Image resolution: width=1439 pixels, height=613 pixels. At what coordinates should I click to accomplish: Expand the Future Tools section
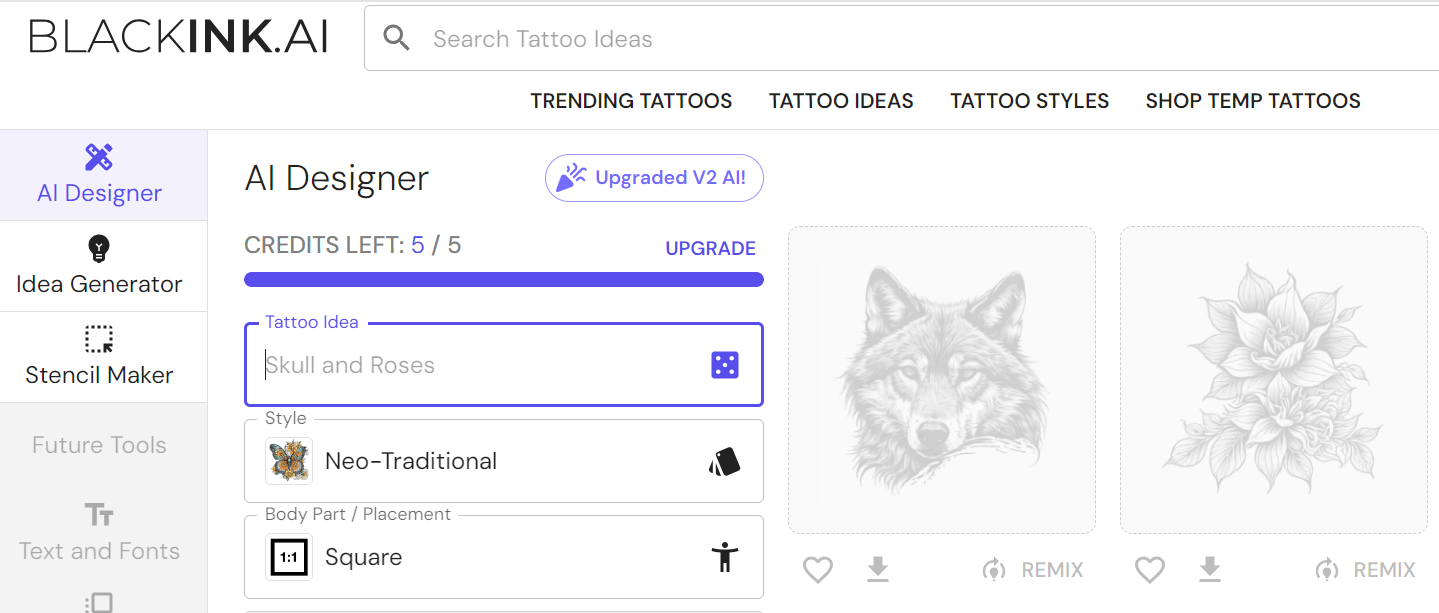click(98, 444)
